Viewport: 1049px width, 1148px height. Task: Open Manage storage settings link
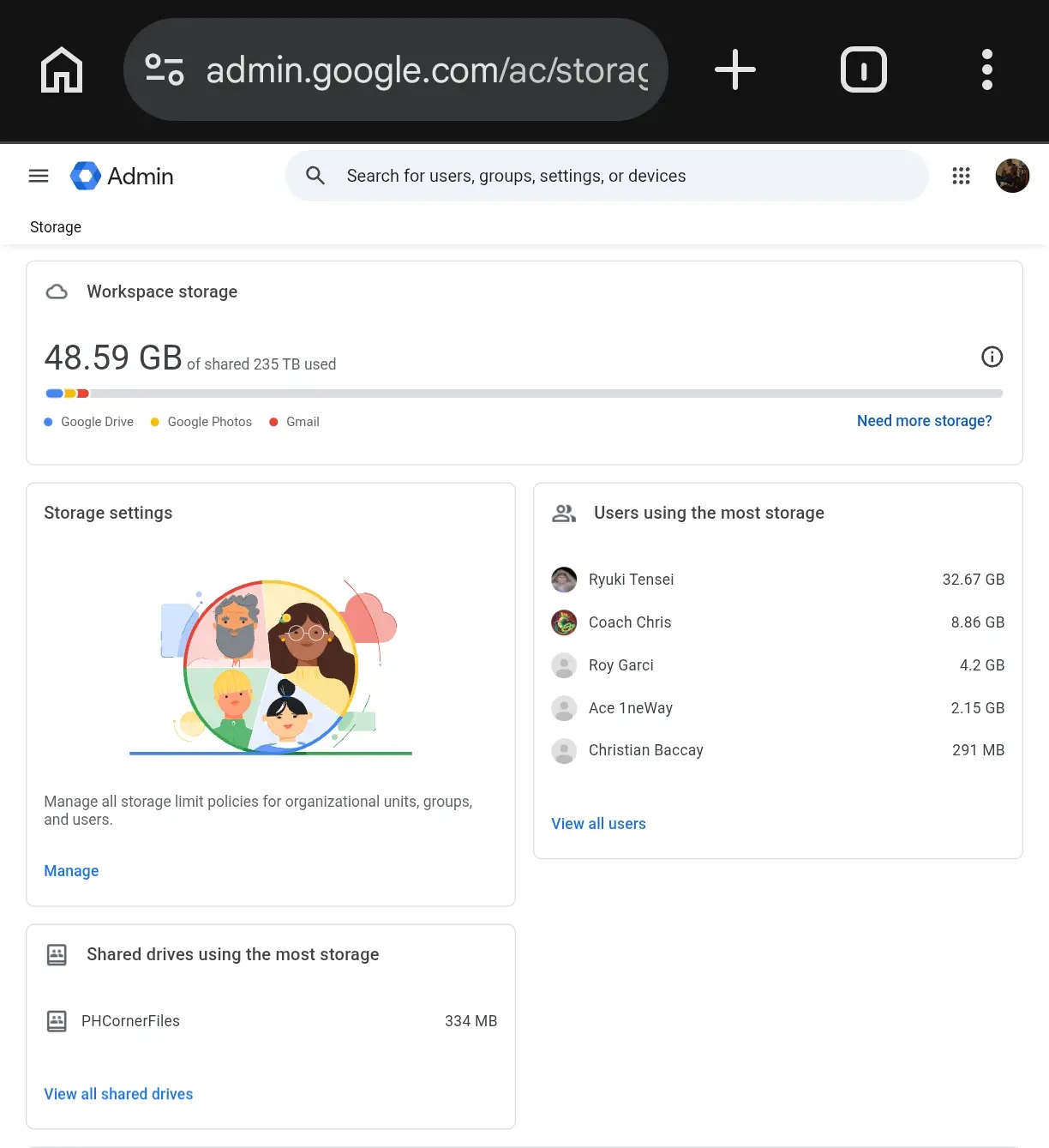coord(71,871)
